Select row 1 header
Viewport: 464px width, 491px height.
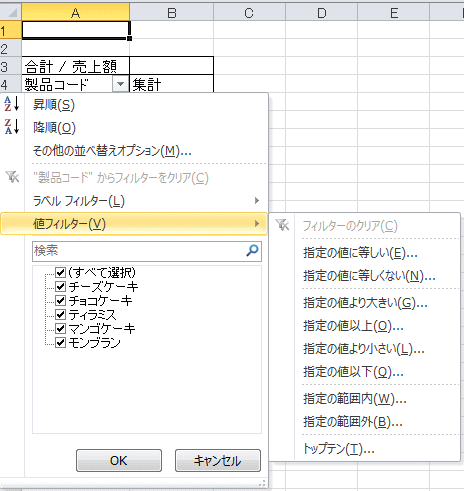pyautogui.click(x=11, y=30)
